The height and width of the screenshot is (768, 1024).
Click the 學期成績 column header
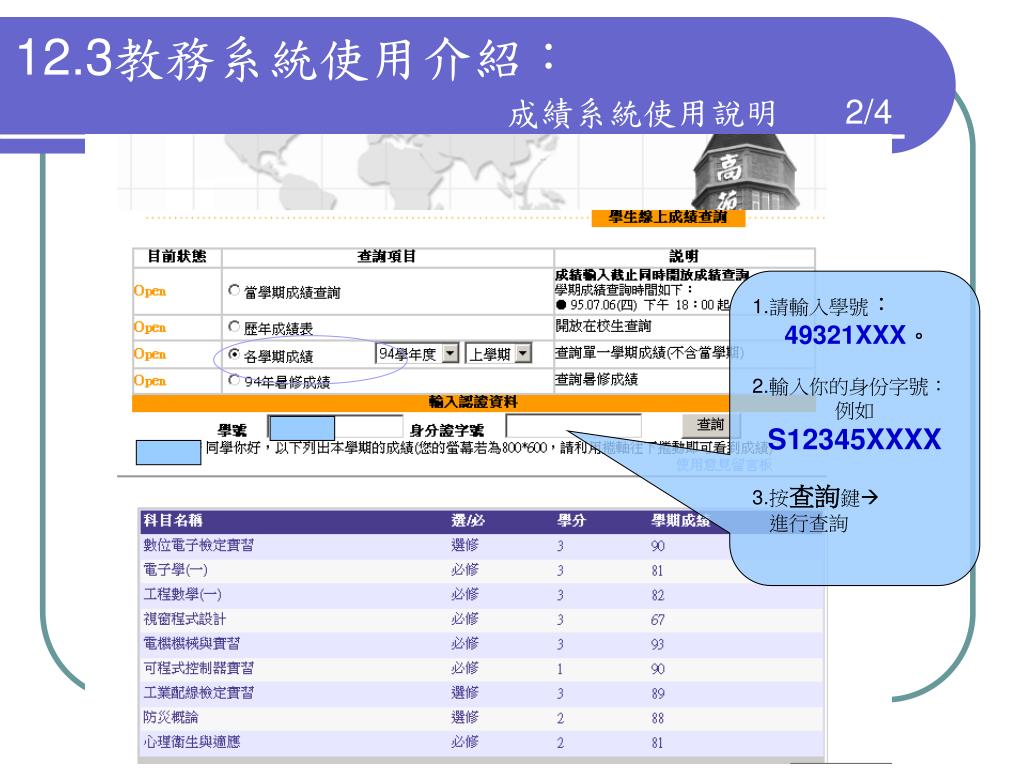point(680,520)
